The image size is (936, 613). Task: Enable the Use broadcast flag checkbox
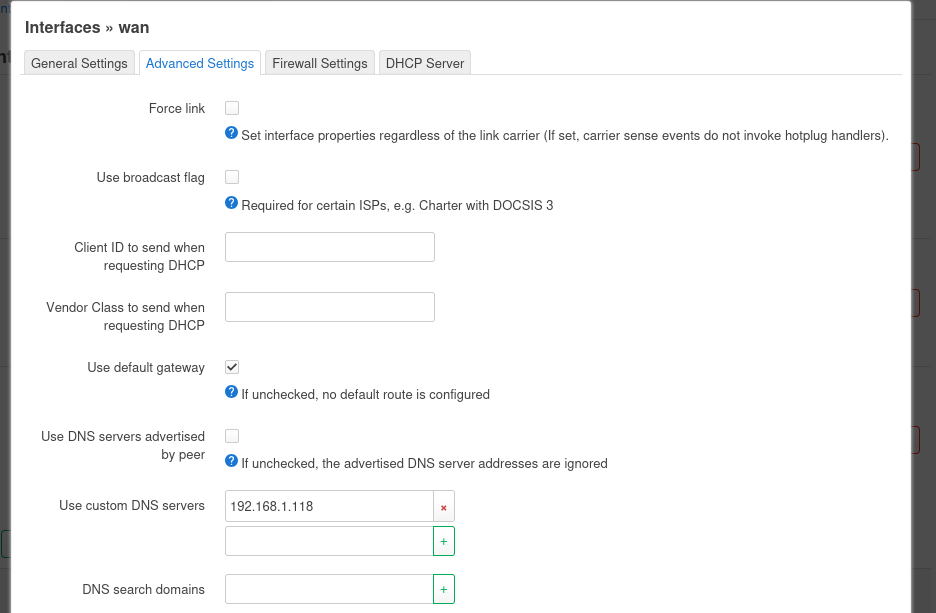232,177
